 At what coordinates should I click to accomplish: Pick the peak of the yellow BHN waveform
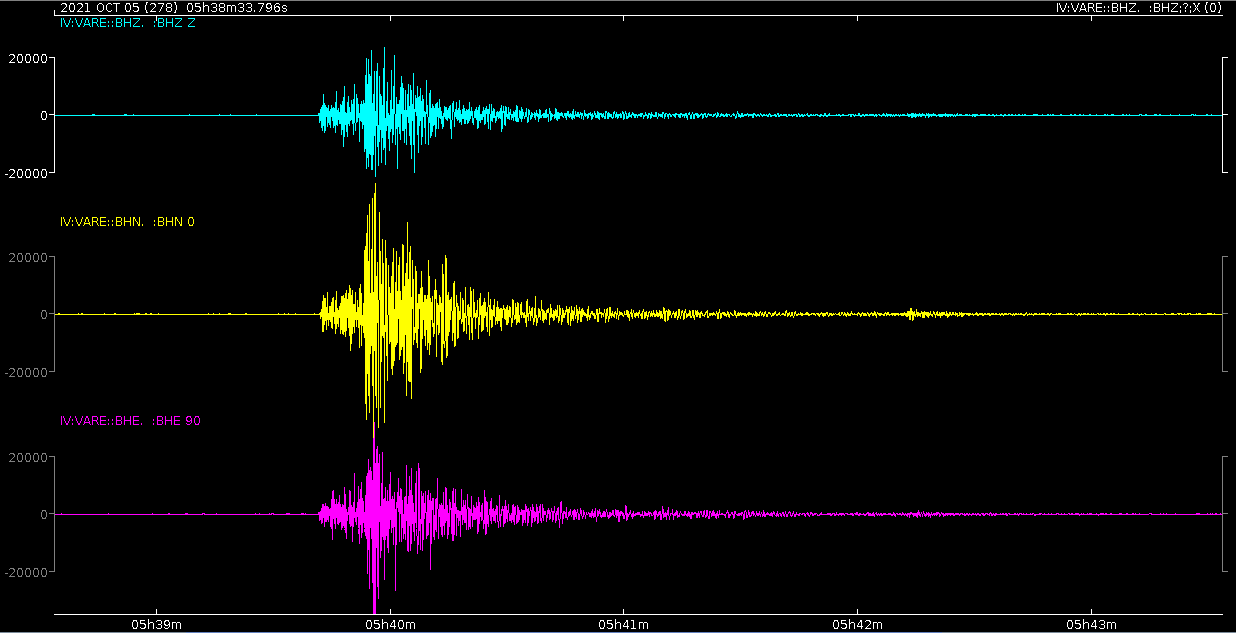(x=375, y=186)
